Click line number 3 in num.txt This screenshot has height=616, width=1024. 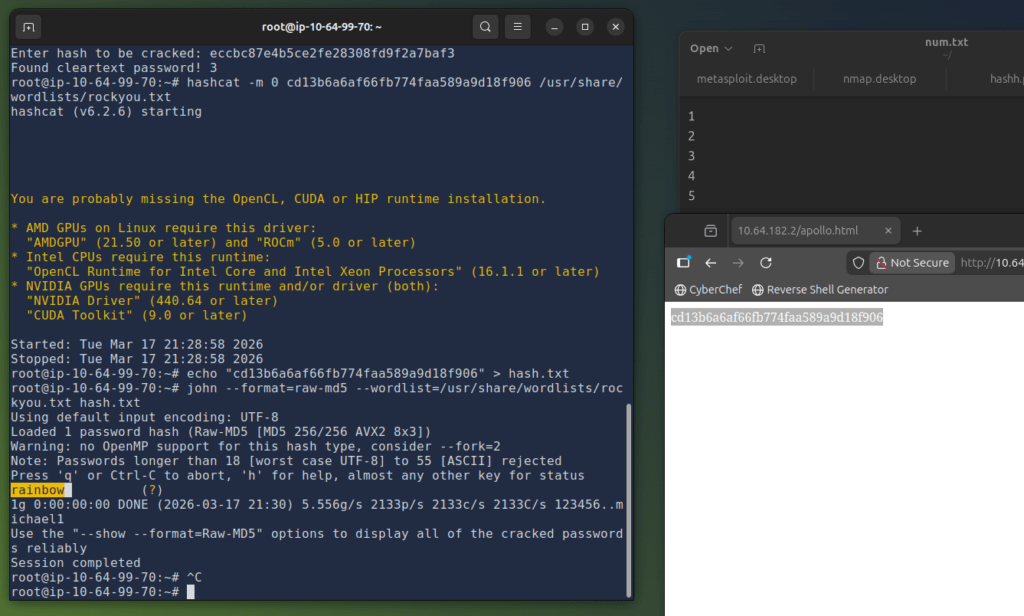click(x=691, y=156)
